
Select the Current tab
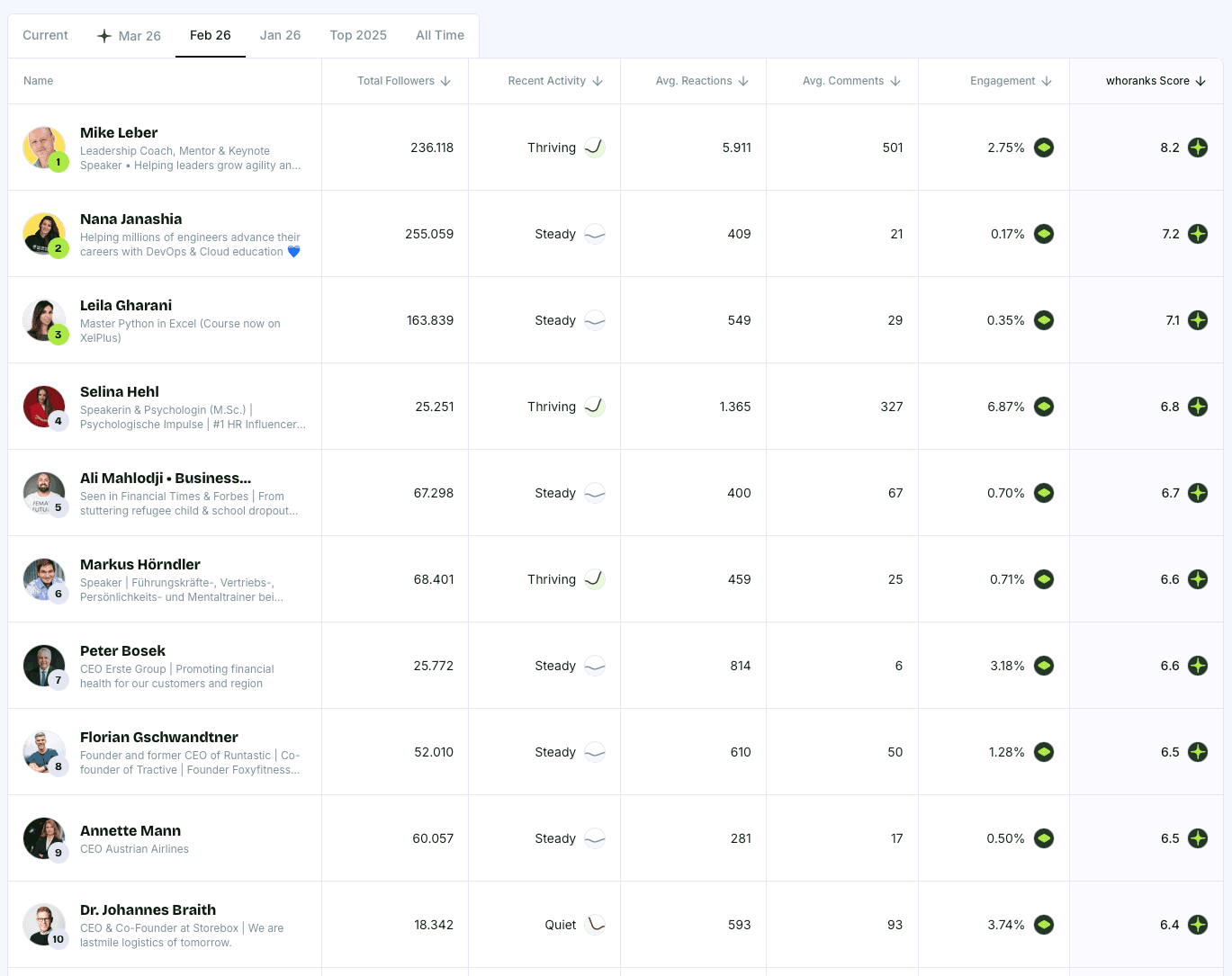[x=45, y=35]
